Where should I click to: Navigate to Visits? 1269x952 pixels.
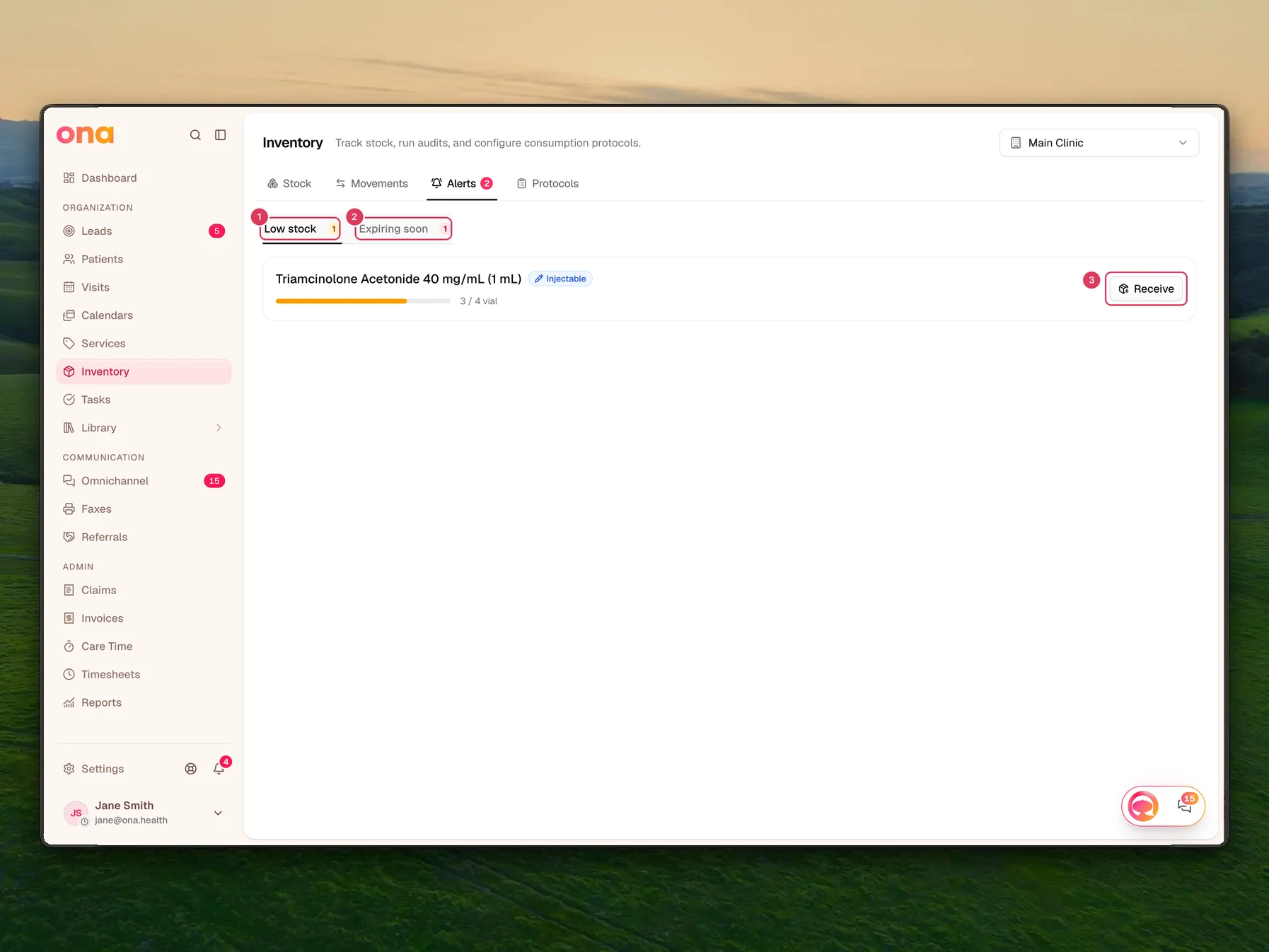pos(144,287)
